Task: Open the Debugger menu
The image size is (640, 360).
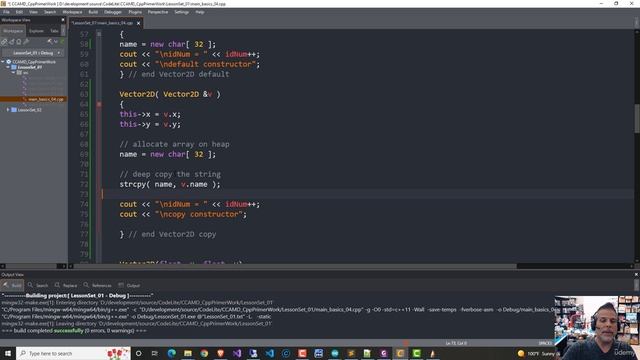Action: (113, 12)
